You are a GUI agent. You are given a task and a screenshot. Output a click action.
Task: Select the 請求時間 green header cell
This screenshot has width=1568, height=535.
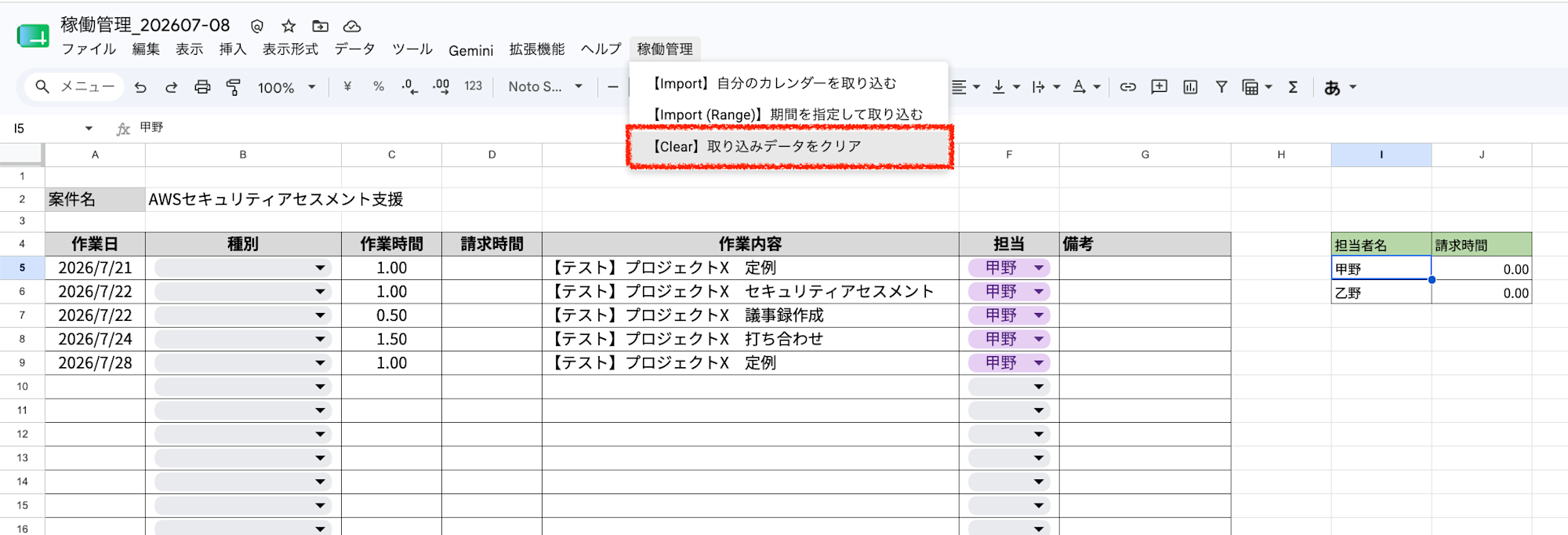coord(1482,245)
